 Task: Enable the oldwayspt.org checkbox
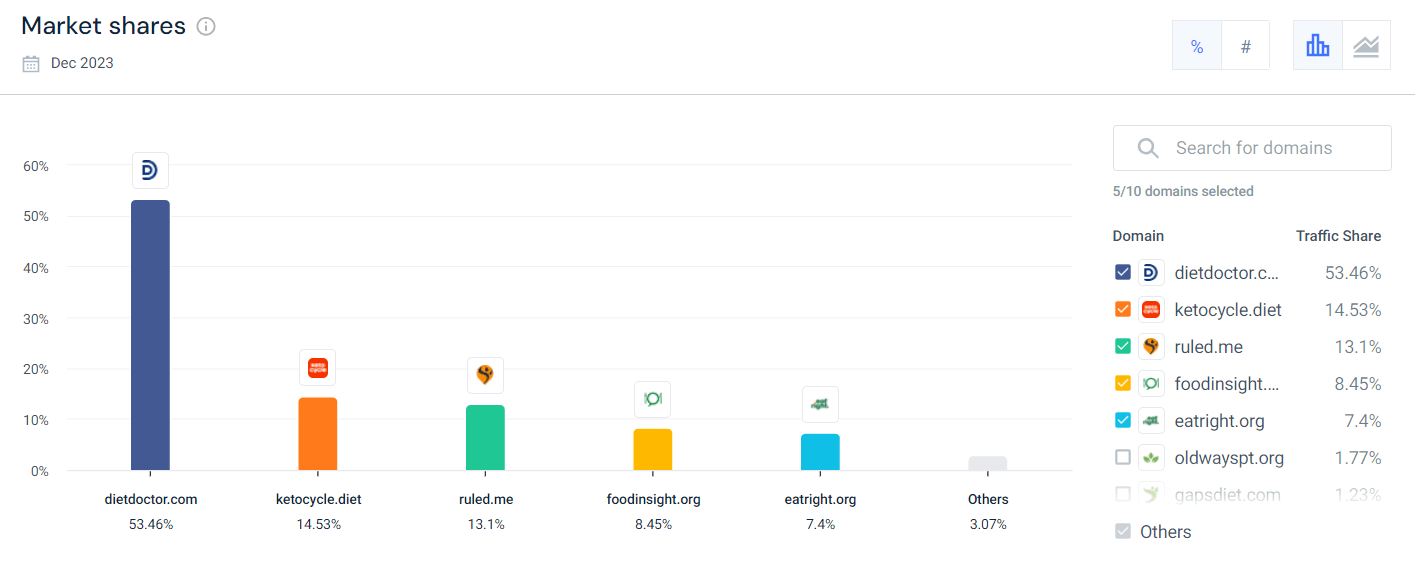1123,457
